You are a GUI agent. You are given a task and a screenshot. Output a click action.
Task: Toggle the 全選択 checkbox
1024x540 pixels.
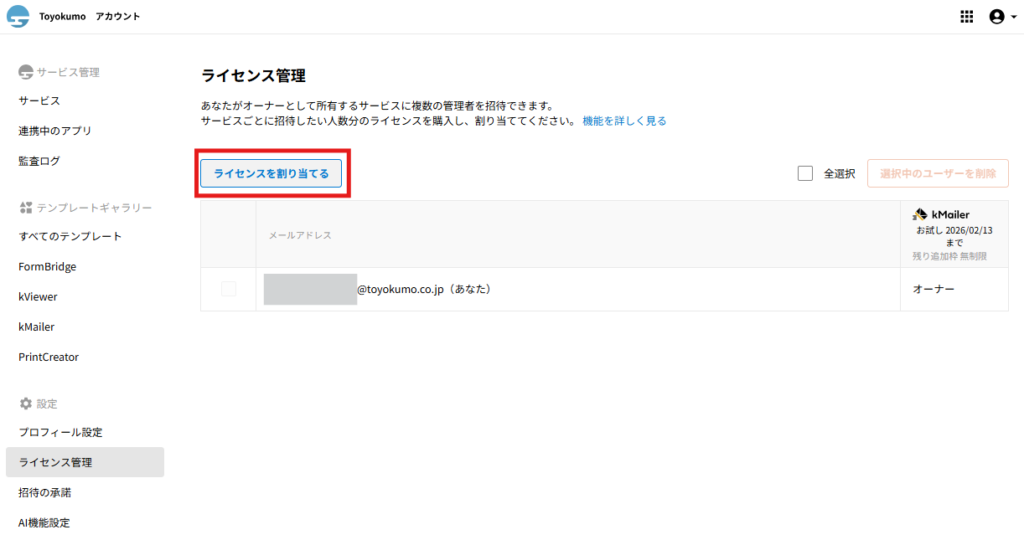pos(805,173)
